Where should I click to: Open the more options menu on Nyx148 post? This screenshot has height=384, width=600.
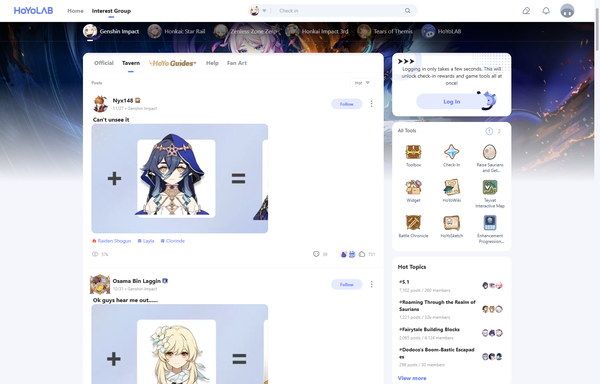point(372,104)
